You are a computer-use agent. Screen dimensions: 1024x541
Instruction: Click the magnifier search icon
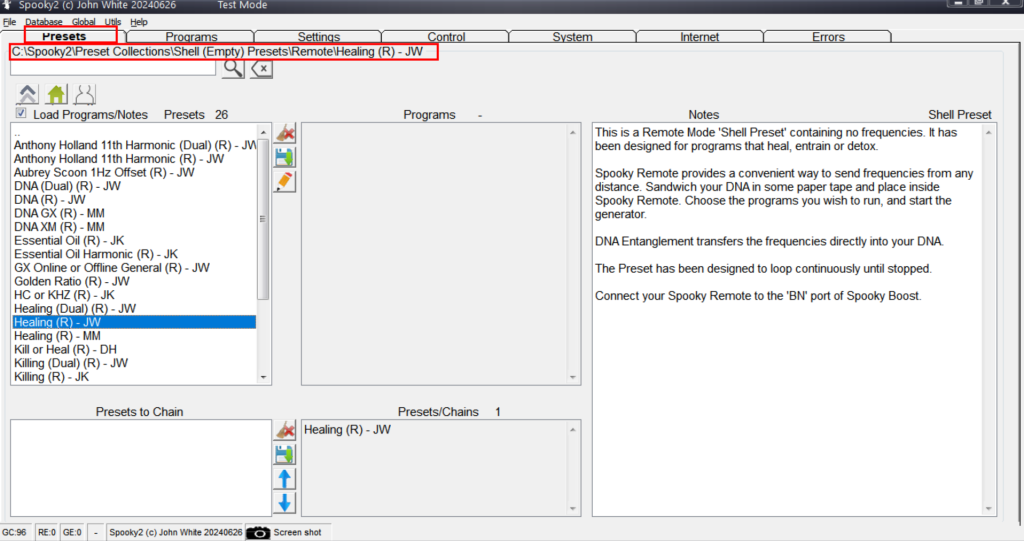click(x=232, y=68)
